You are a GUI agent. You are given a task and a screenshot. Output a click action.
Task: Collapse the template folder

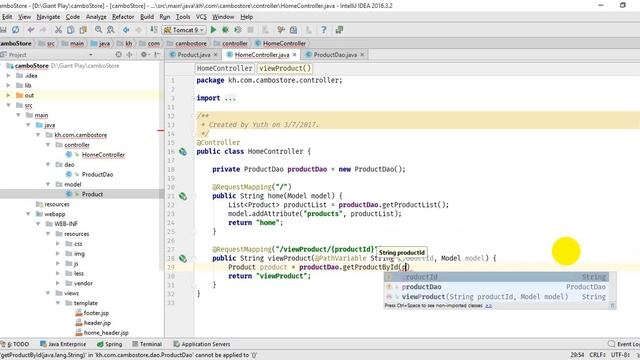[x=58, y=303]
